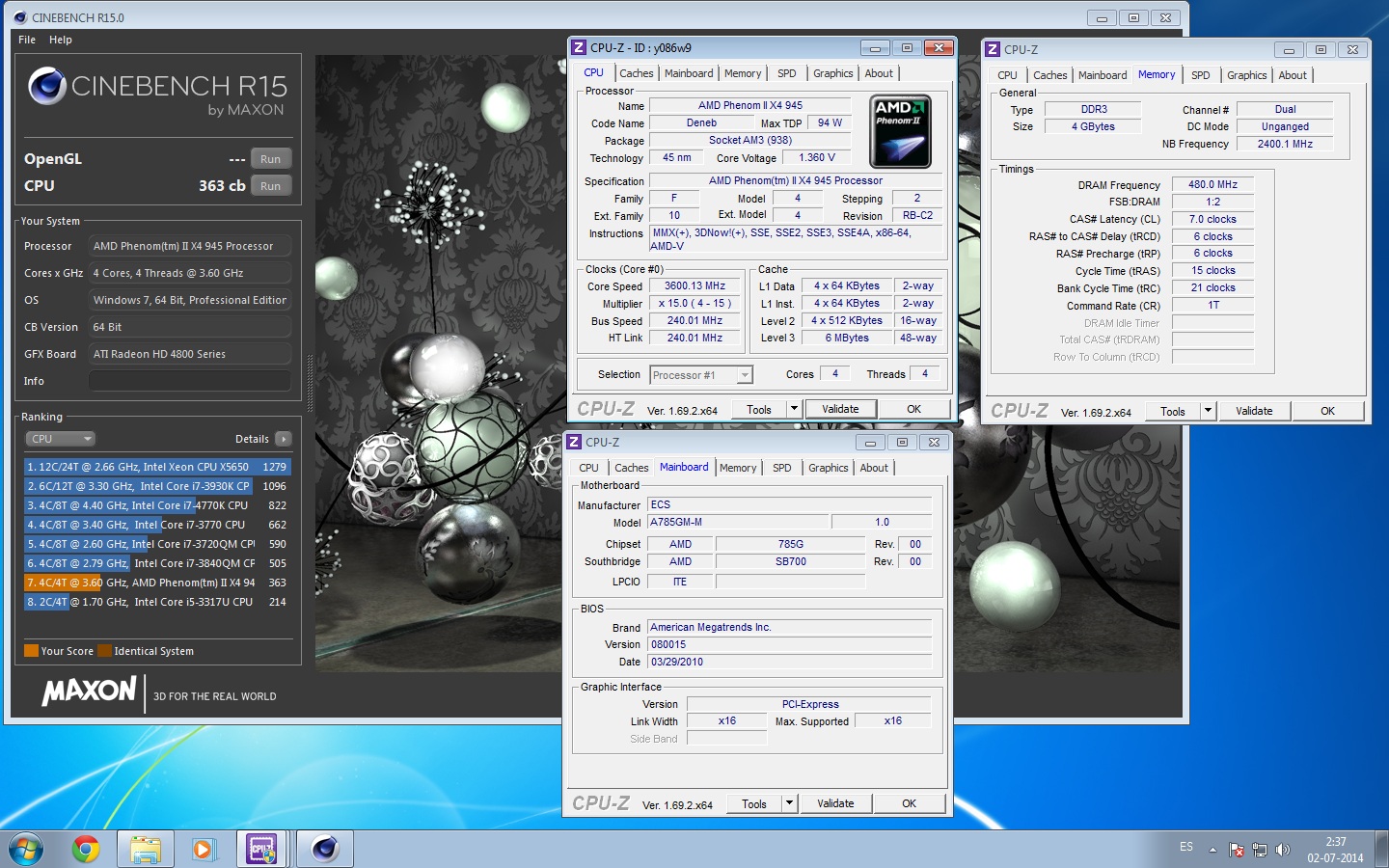The height and width of the screenshot is (868, 1389).
Task: Click the DRAM Frequency 480.0 MHz field
Action: (1212, 184)
